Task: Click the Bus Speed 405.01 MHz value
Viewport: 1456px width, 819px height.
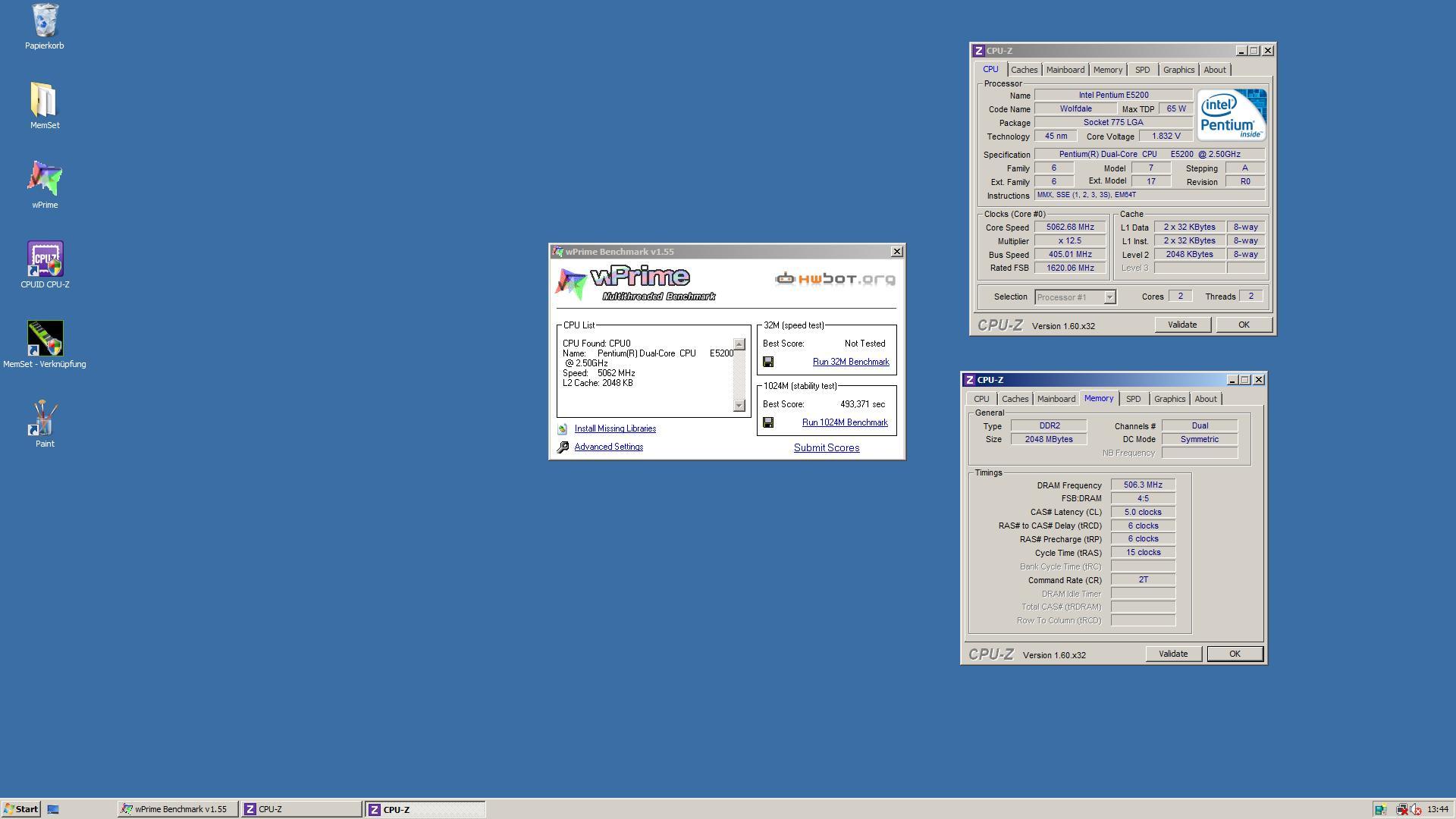Action: 1070,255
